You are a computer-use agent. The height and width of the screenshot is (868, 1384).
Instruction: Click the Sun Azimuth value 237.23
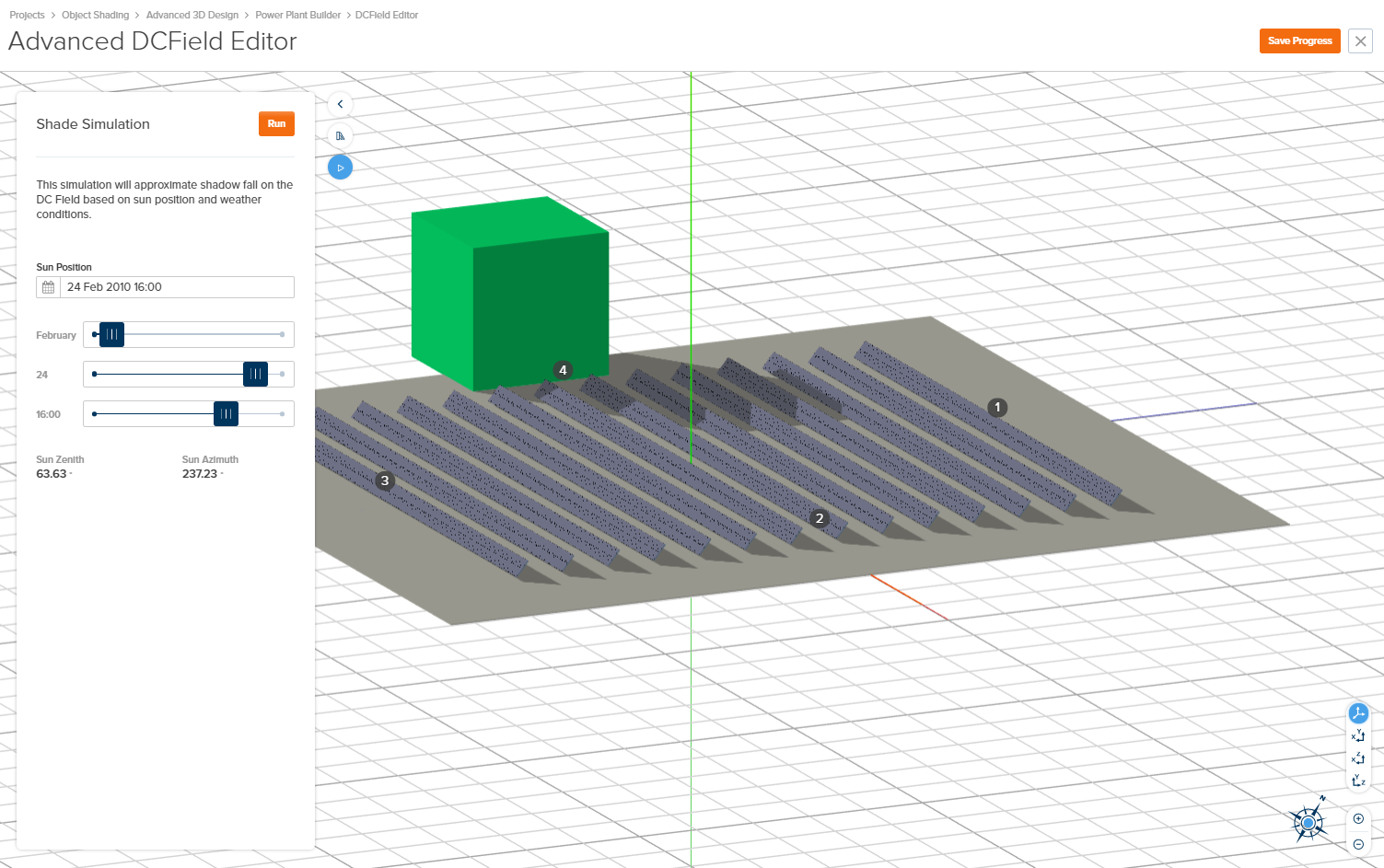(x=200, y=474)
